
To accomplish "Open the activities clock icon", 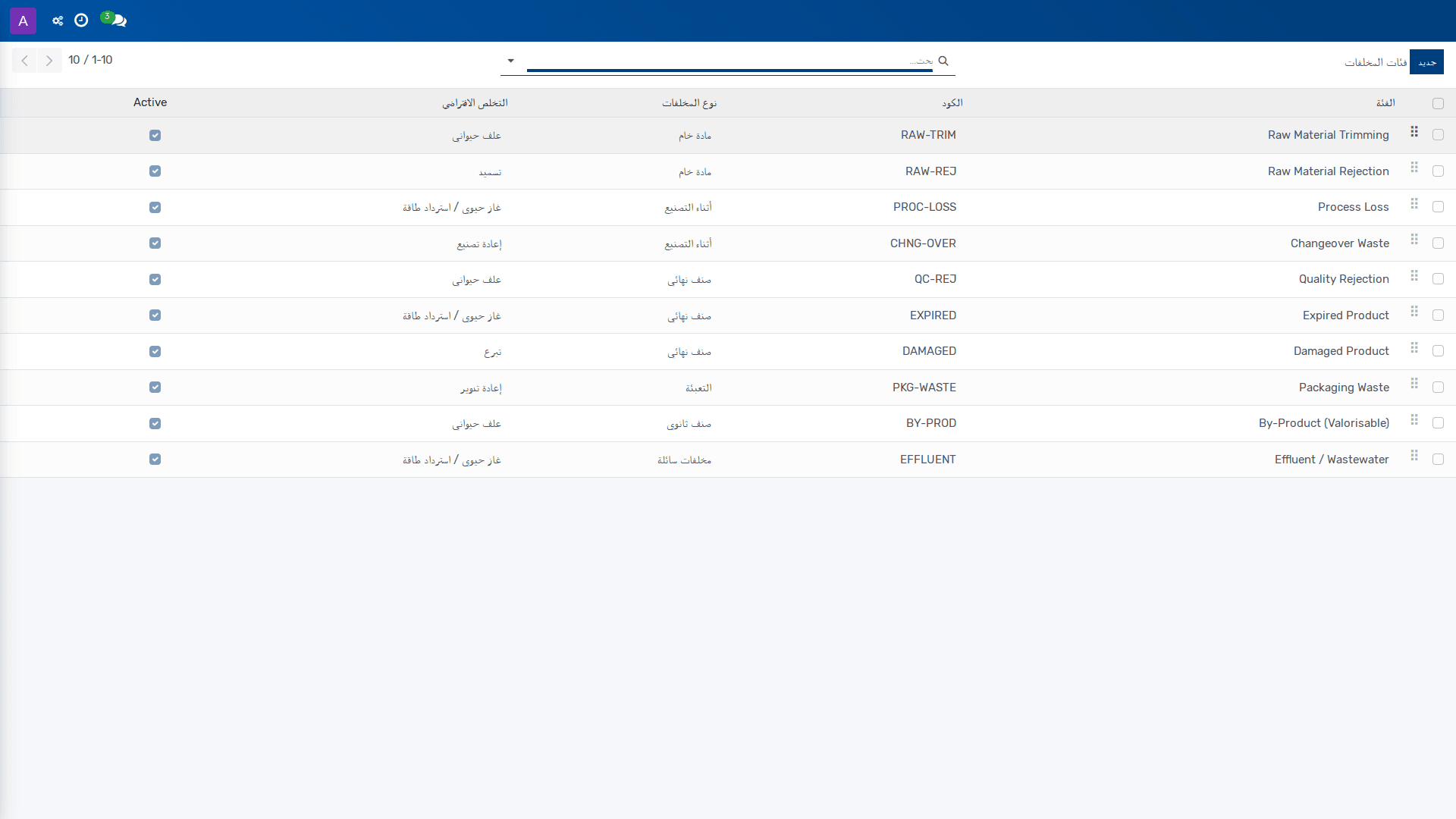I will pos(81,20).
